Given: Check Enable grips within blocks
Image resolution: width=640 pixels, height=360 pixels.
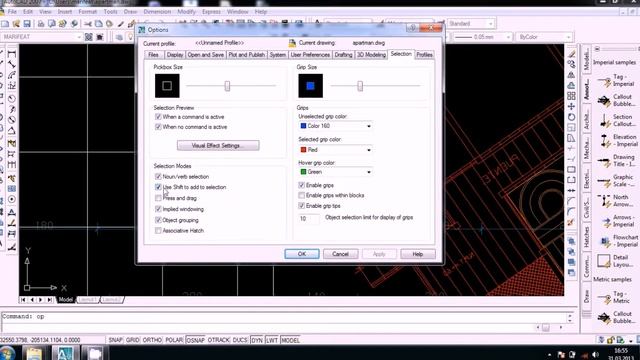Looking at the screenshot, I should tap(302, 196).
